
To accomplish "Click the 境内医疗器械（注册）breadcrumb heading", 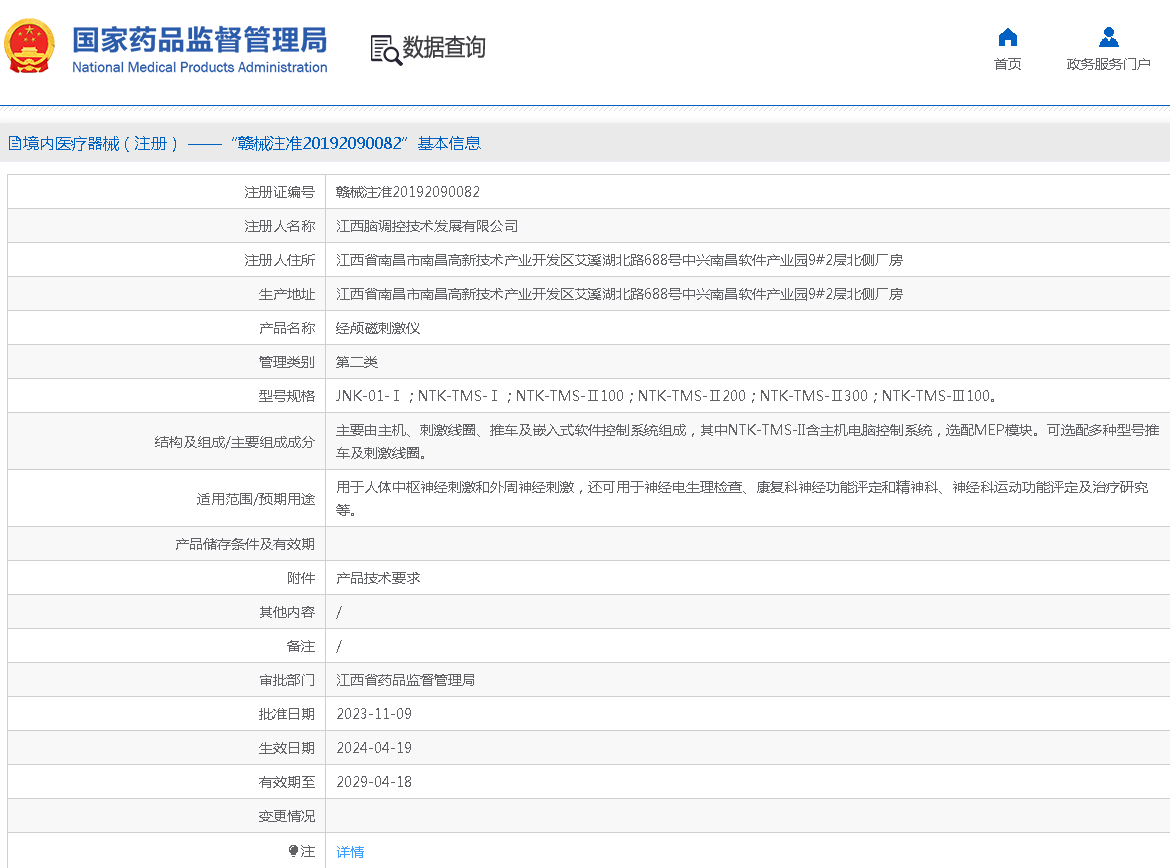I will click(100, 143).
